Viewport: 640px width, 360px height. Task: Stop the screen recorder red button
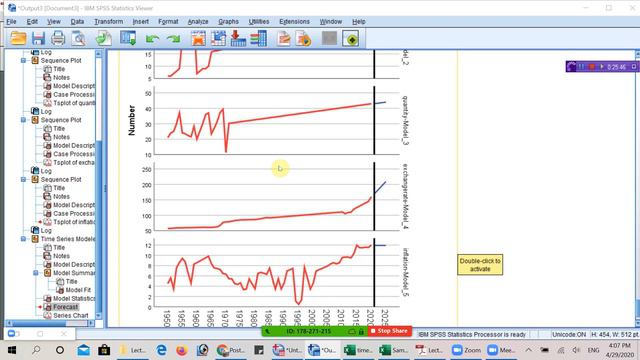[x=591, y=67]
